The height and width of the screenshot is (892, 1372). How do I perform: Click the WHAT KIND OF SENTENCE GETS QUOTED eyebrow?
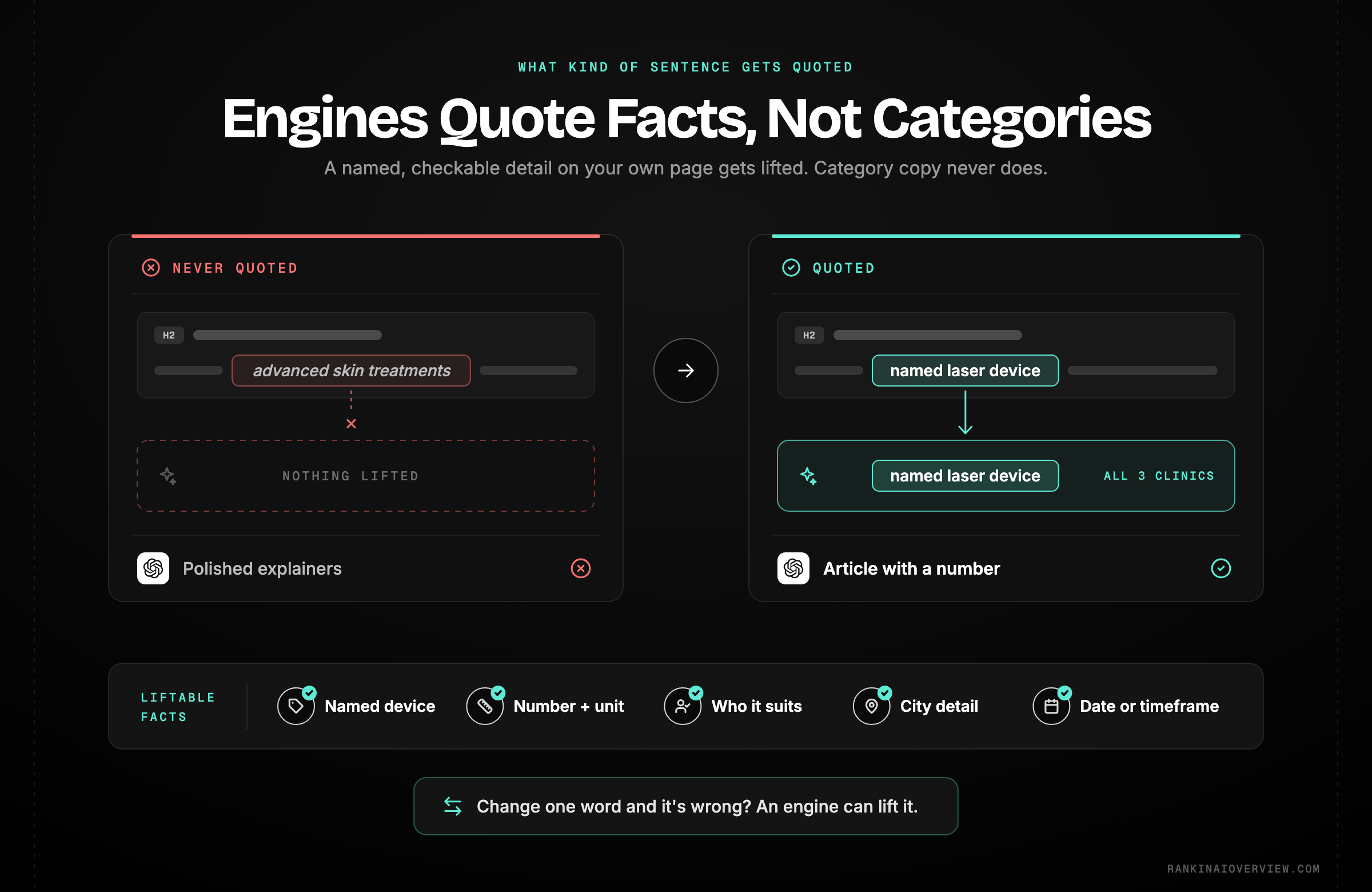coord(685,67)
